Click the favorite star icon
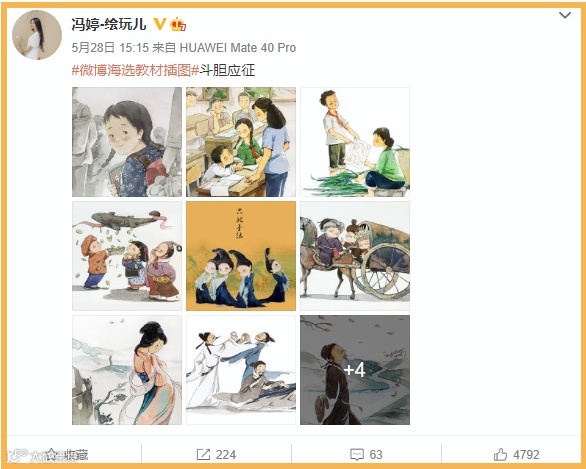 tap(52, 454)
